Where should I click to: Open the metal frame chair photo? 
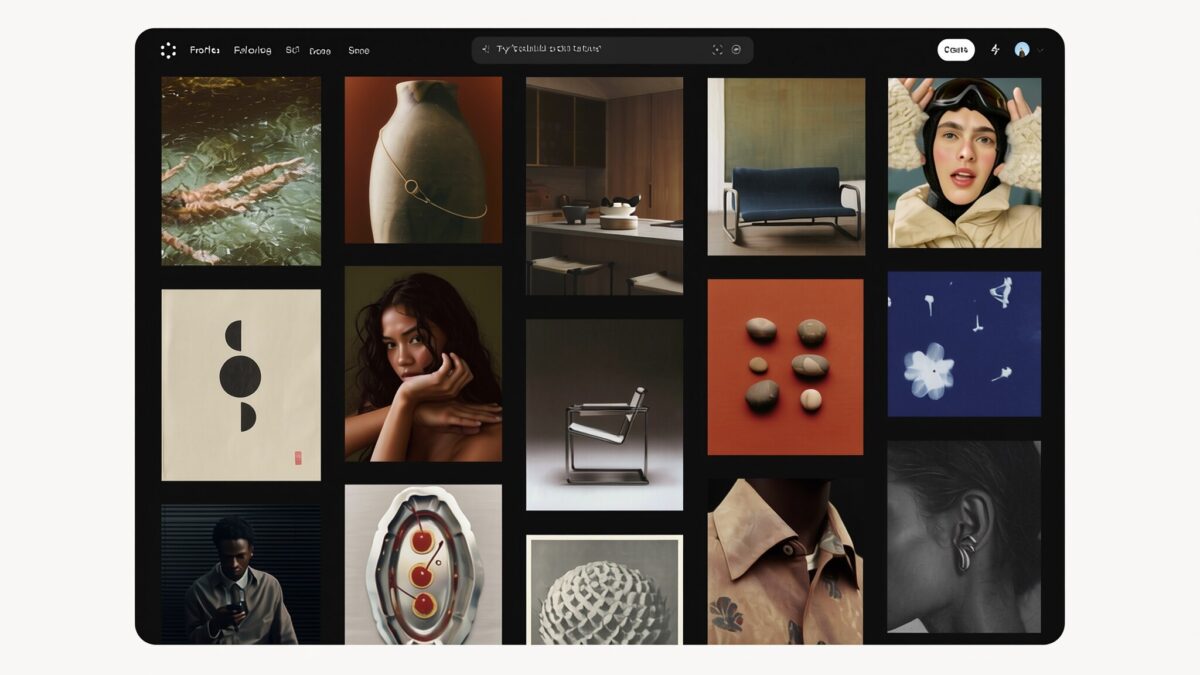pos(604,414)
